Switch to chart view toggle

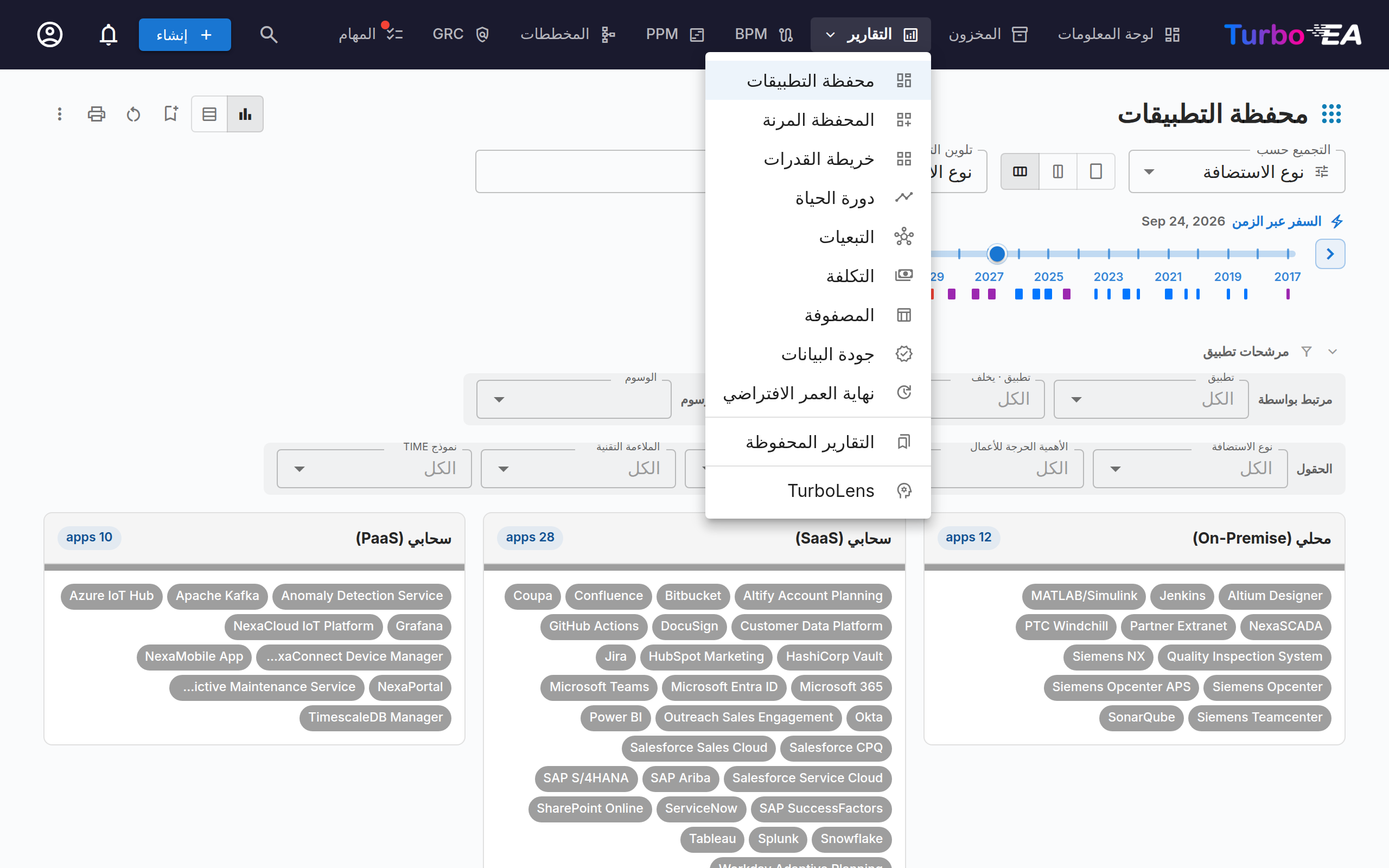tap(245, 114)
